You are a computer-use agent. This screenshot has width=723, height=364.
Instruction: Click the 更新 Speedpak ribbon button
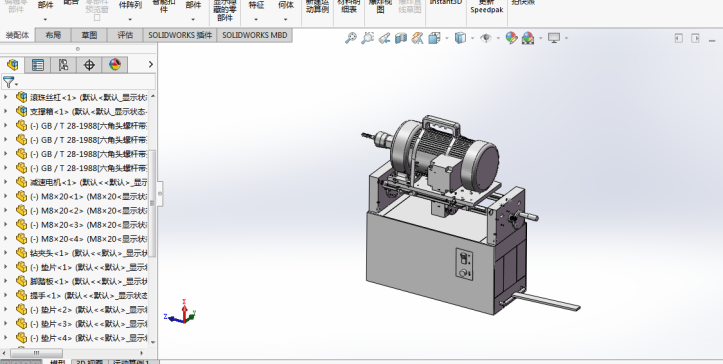pos(487,6)
